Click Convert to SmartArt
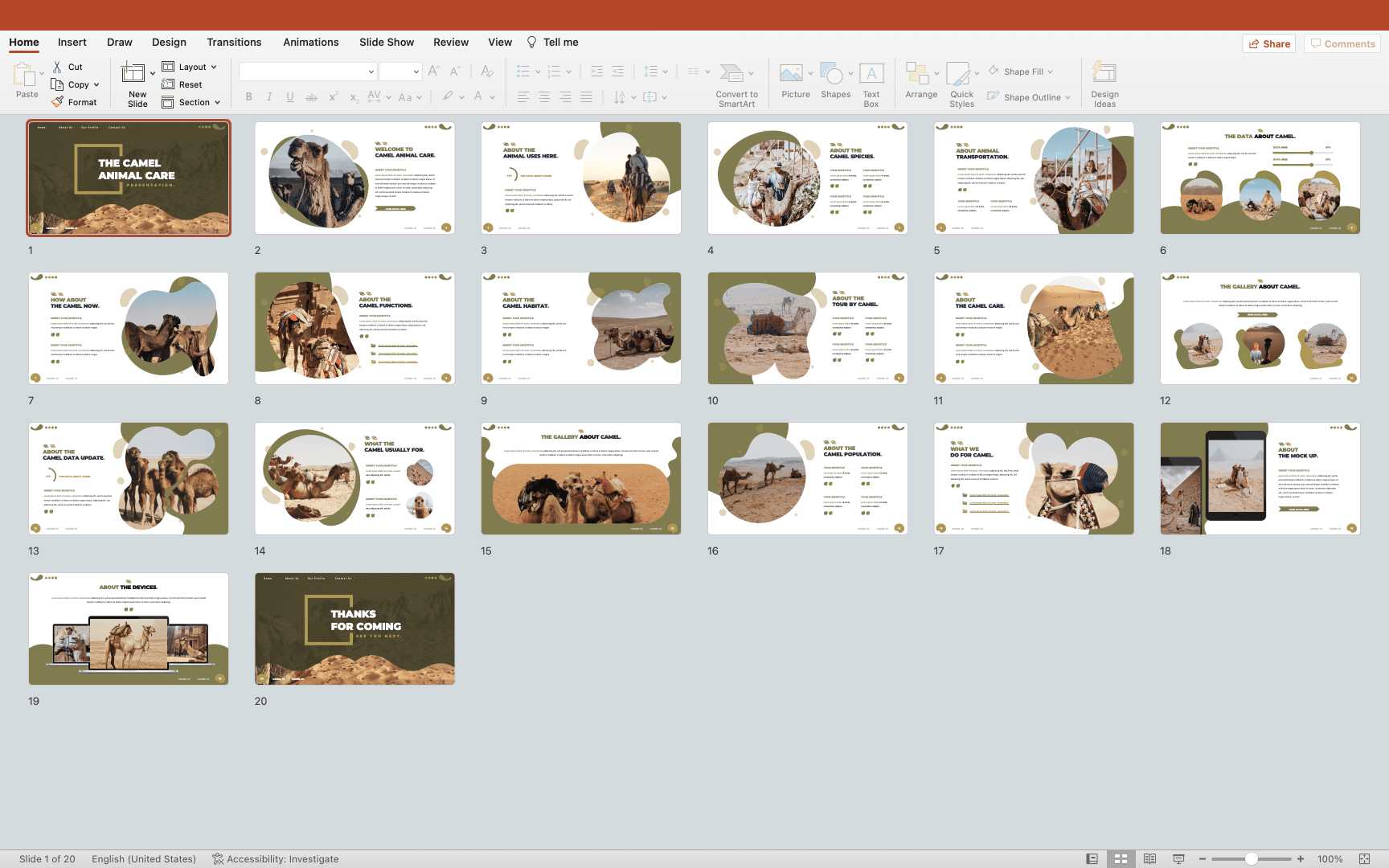Screen dimensions: 1389x868 pos(732,74)
